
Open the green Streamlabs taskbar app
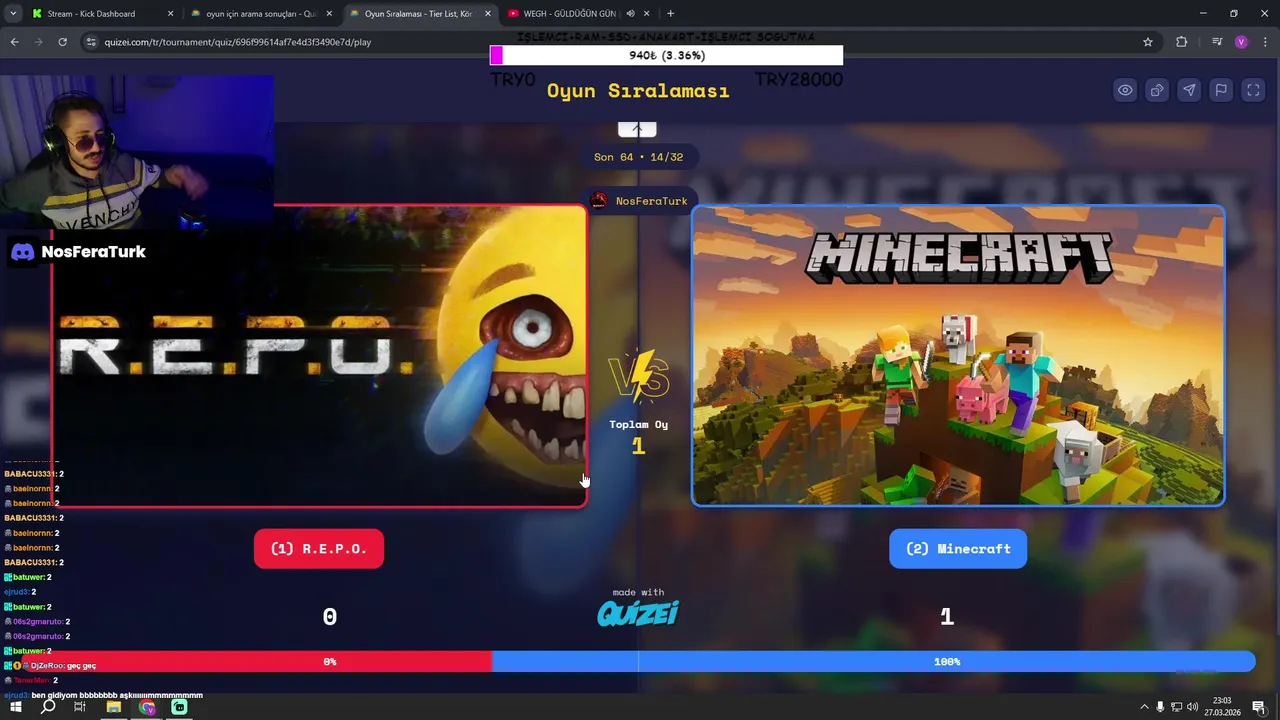179,707
